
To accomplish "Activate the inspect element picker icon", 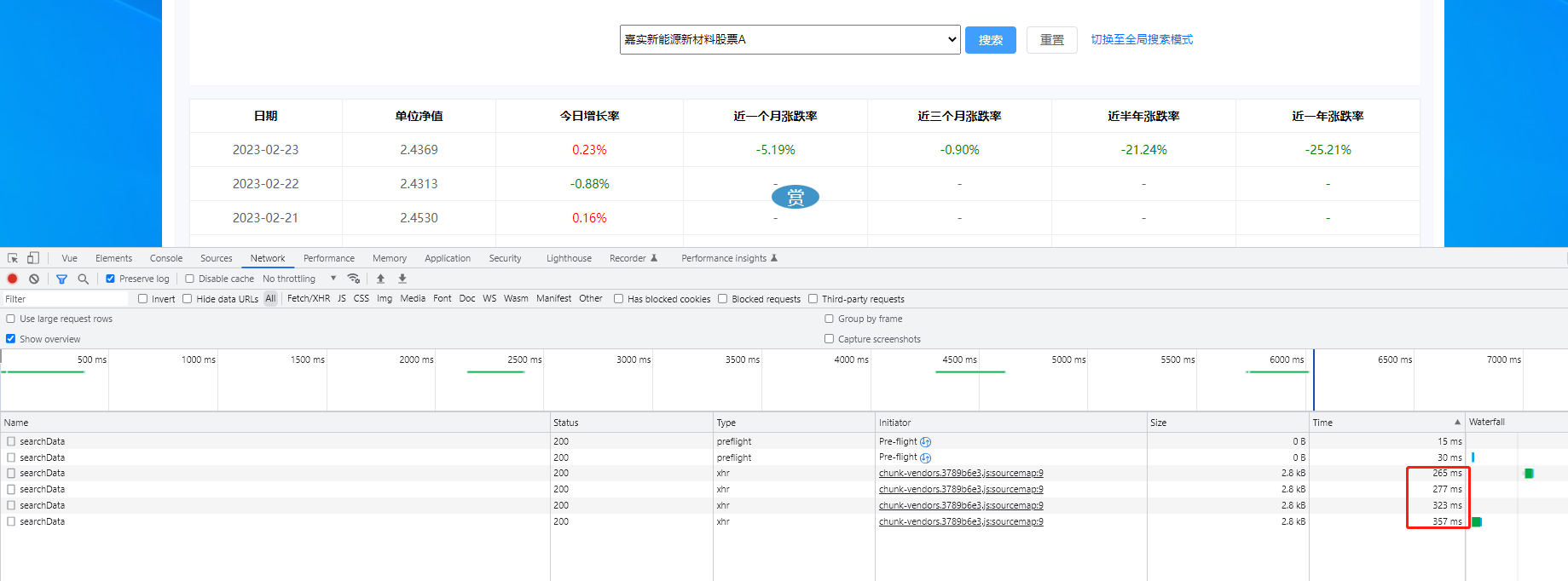I will [x=13, y=258].
